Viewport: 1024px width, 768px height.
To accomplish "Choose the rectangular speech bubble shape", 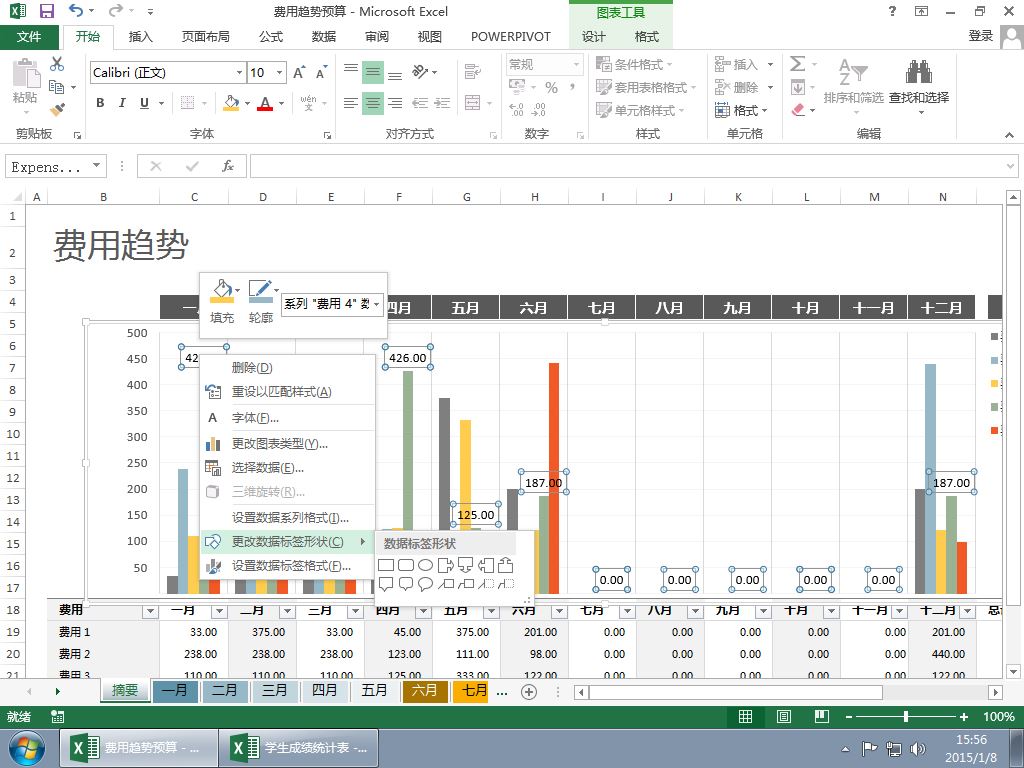I will (386, 584).
